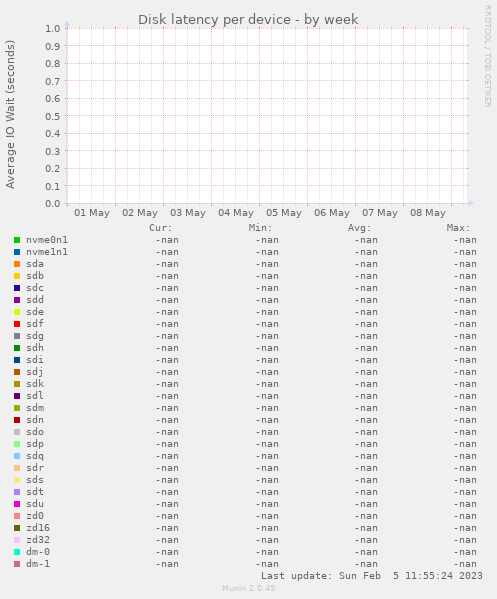This screenshot has width=497, height=599.
Task: Click the Cur value for nvme0n1
Action: [167, 240]
